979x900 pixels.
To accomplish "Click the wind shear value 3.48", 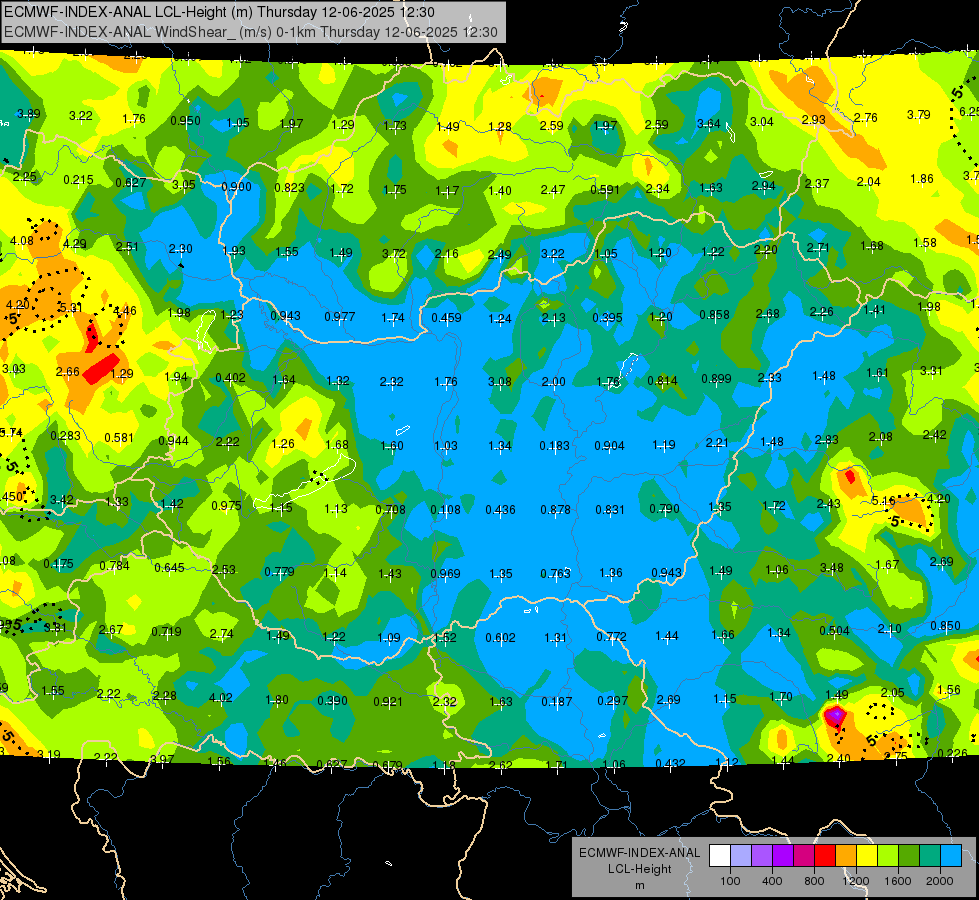I will pos(832,568).
